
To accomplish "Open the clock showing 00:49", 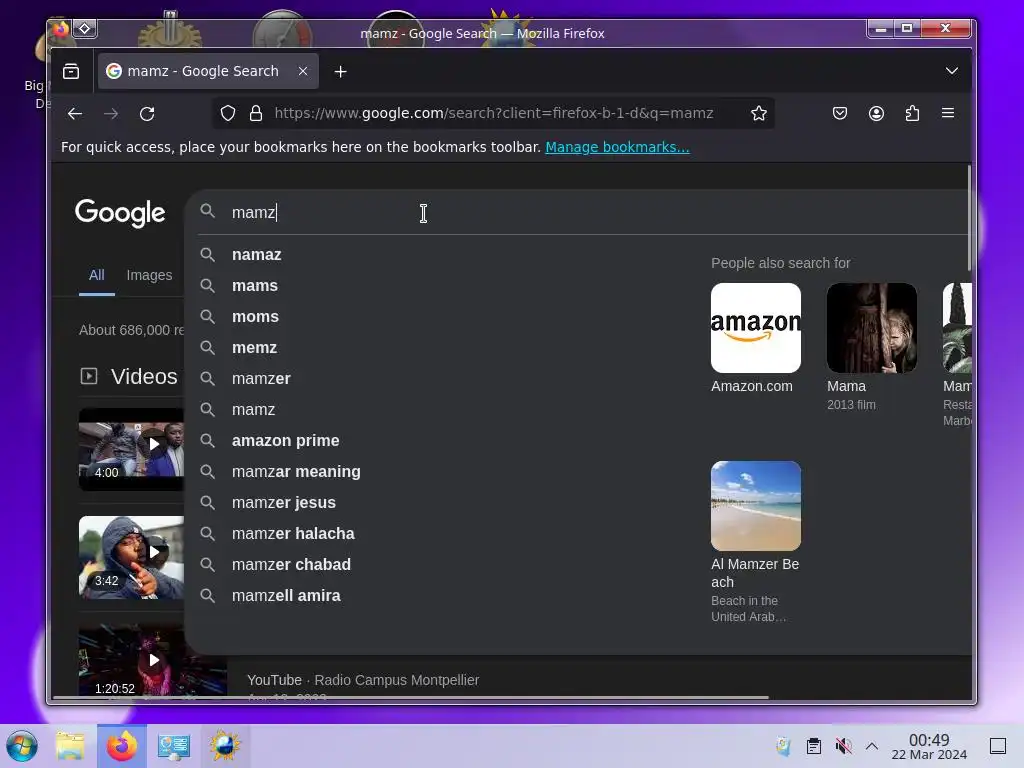I will [x=929, y=746].
